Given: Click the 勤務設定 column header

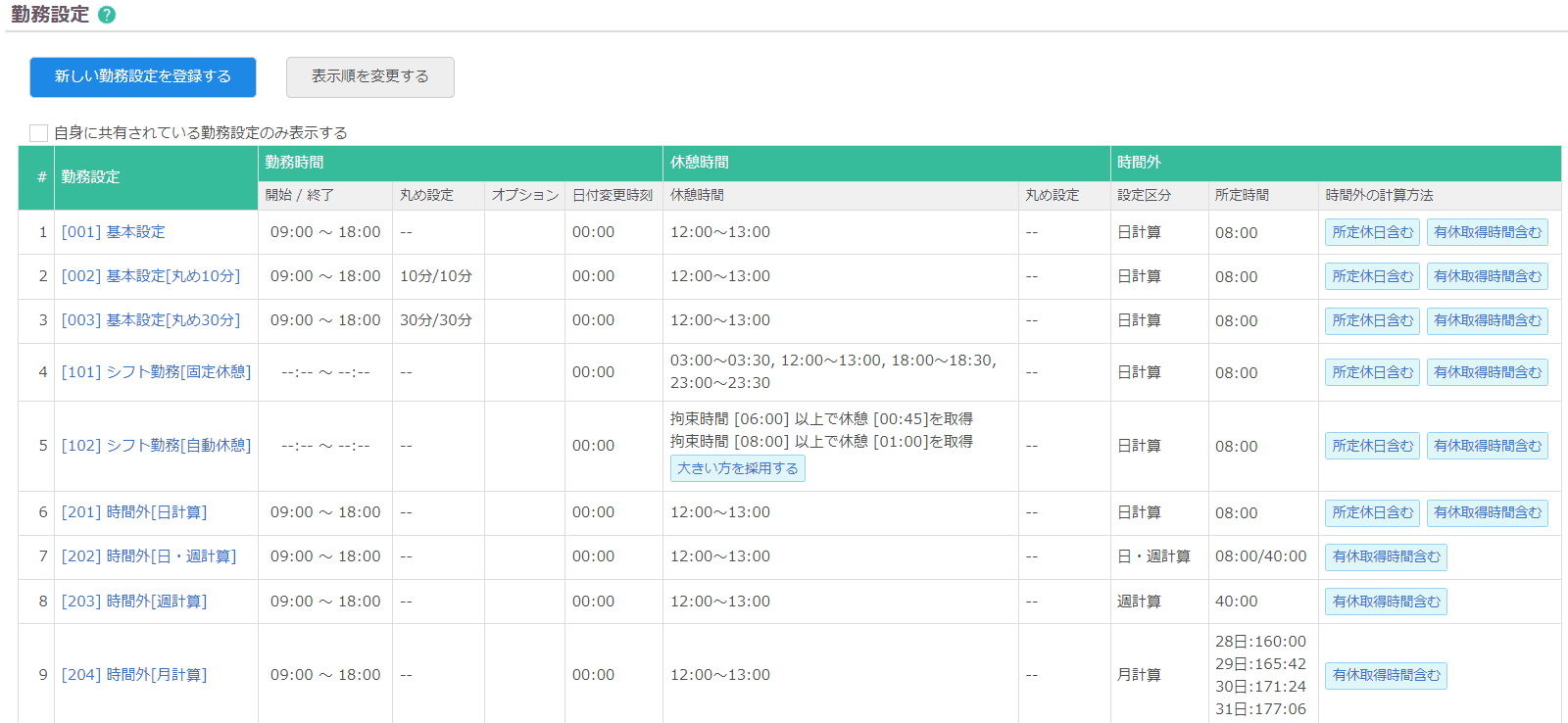Looking at the screenshot, I should [90, 177].
